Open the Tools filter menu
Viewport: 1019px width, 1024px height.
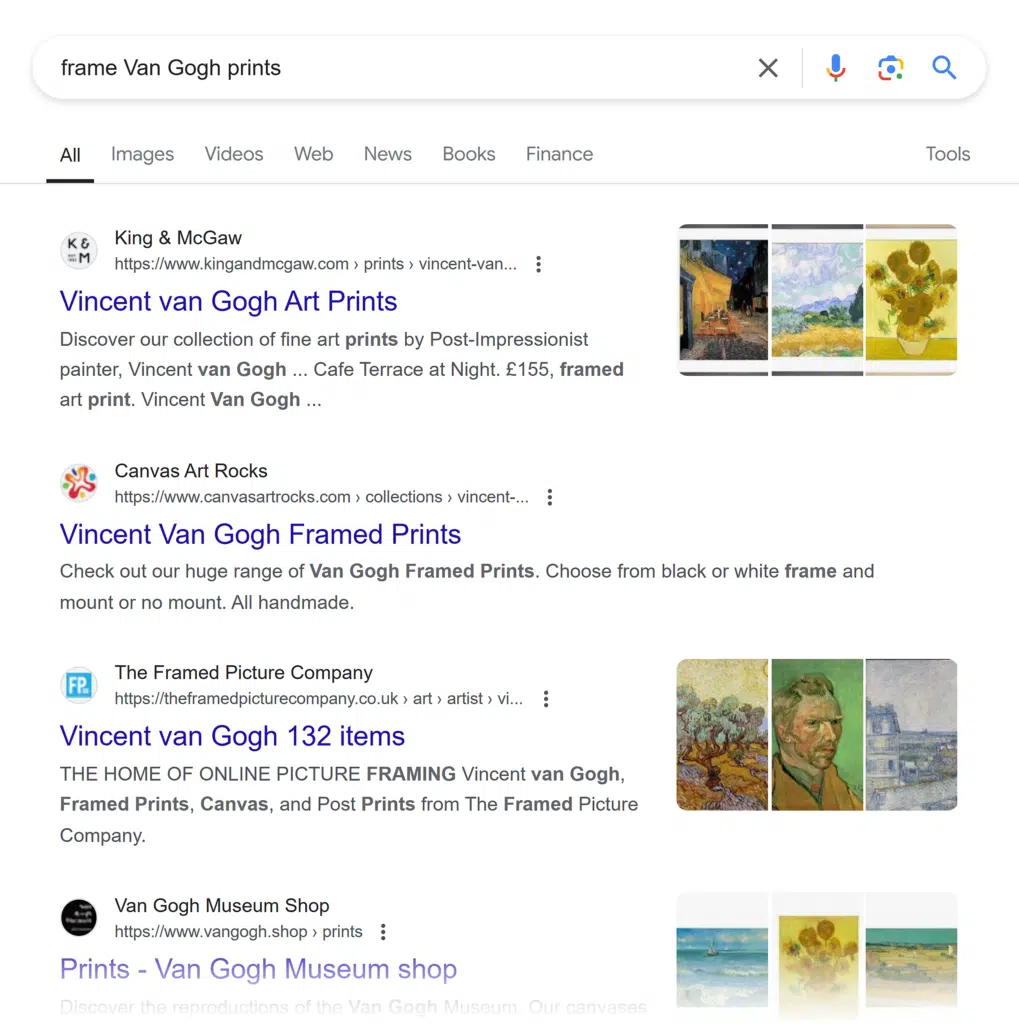pos(947,154)
